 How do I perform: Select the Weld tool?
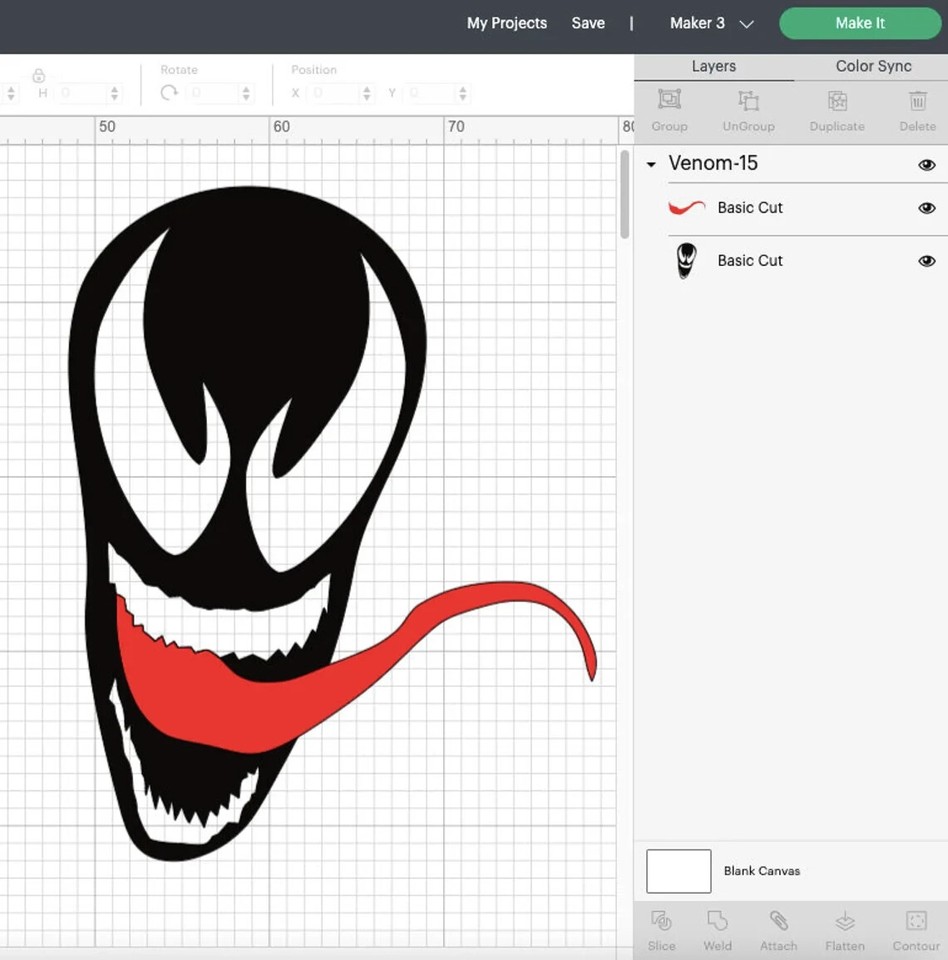(x=717, y=928)
